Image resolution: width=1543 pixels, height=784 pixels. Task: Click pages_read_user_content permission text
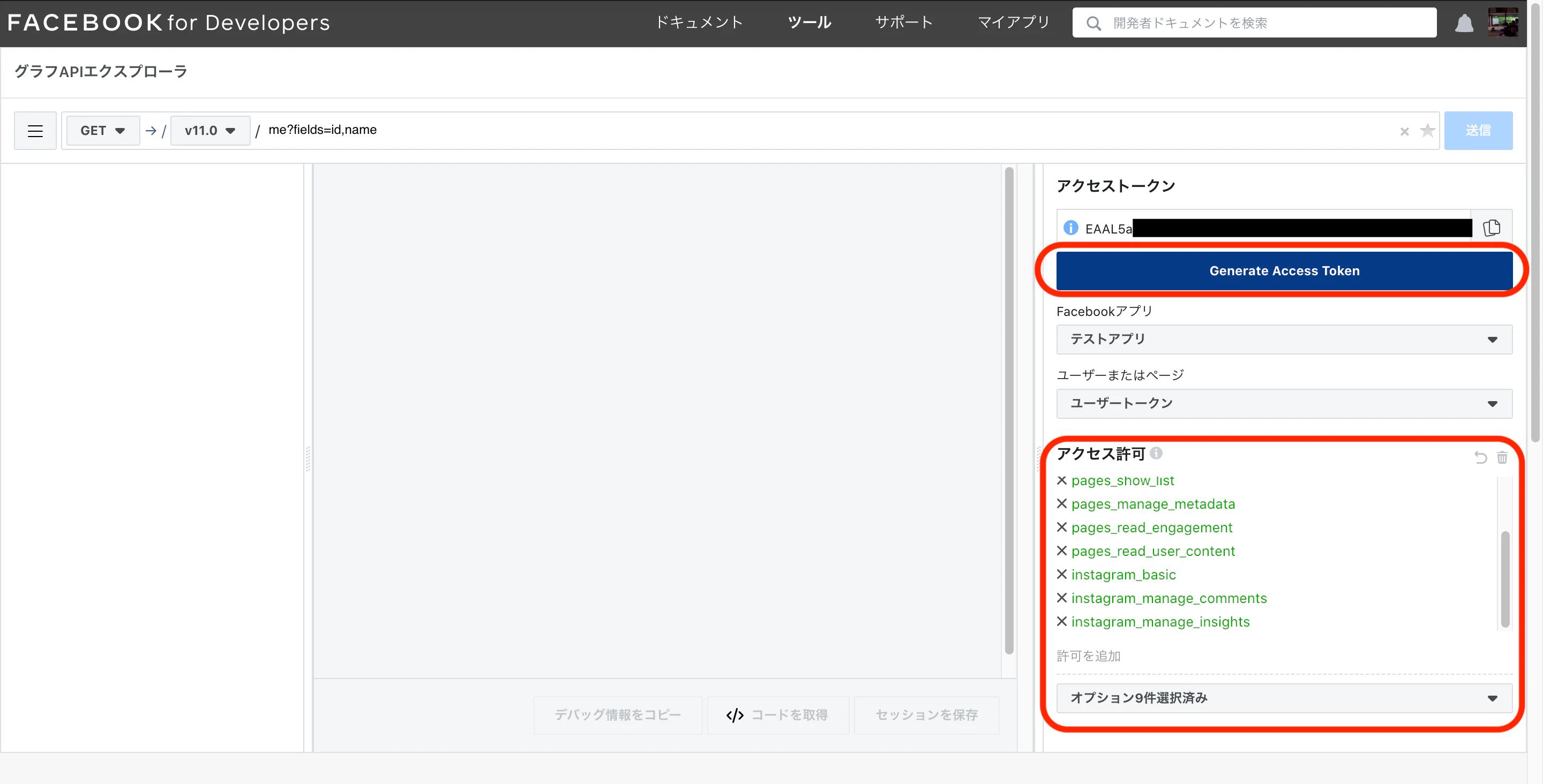coord(1153,551)
